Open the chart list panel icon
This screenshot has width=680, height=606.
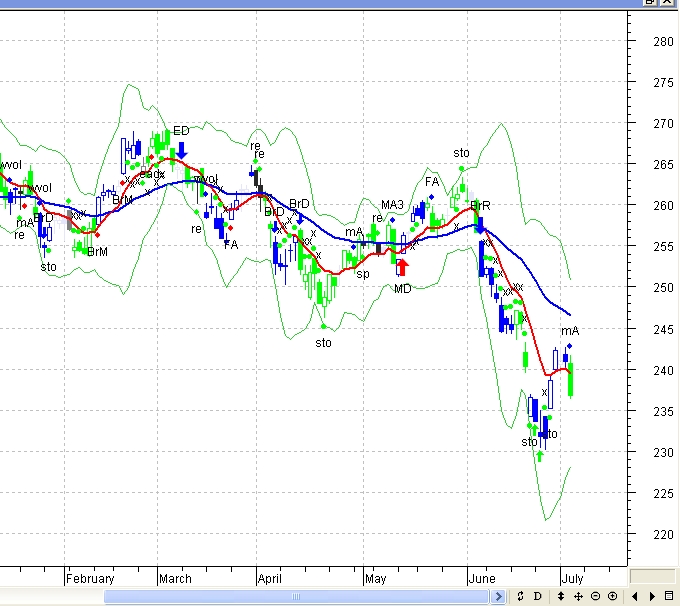click(668, 597)
